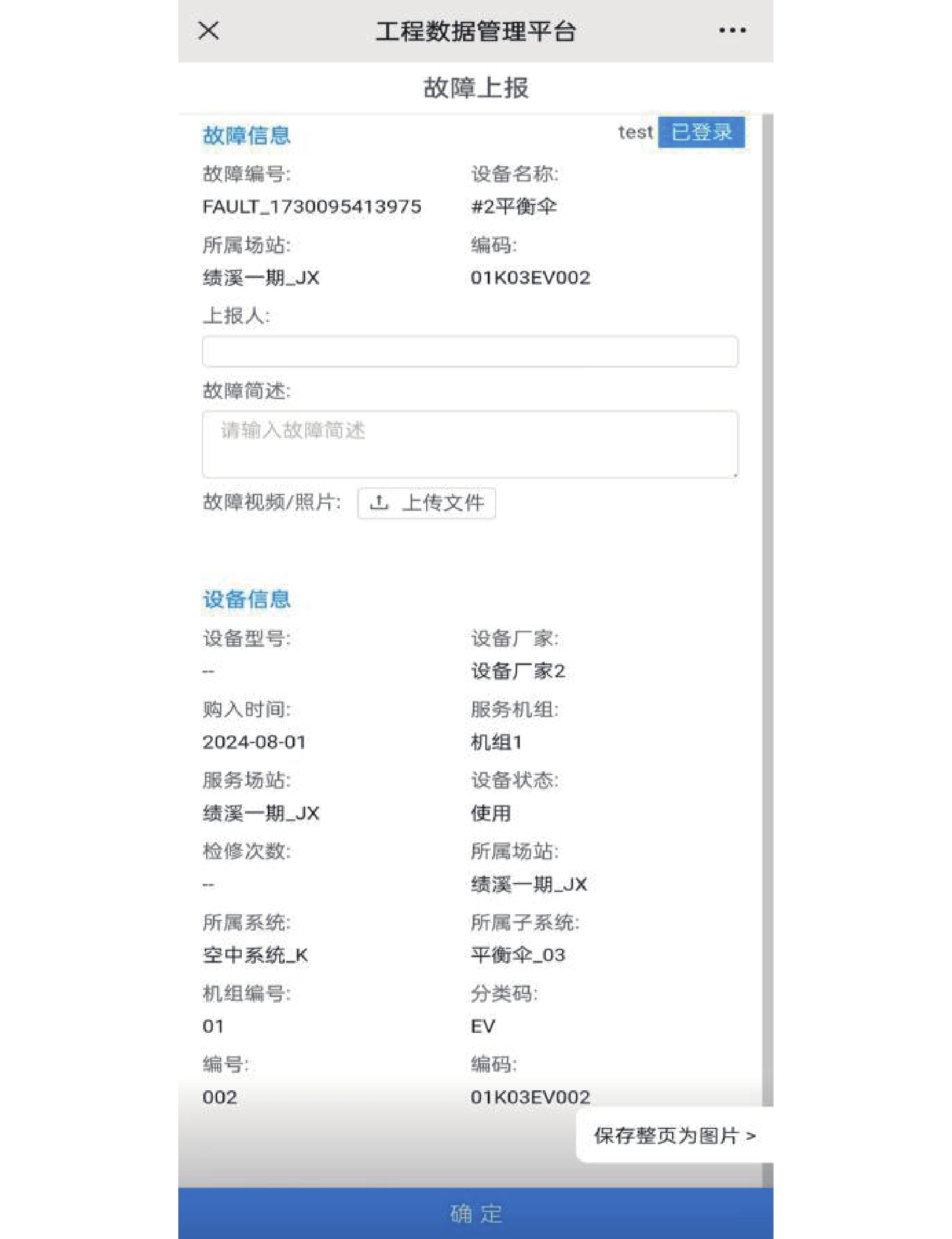
Task: Click the 002 number value
Action: [220, 1098]
